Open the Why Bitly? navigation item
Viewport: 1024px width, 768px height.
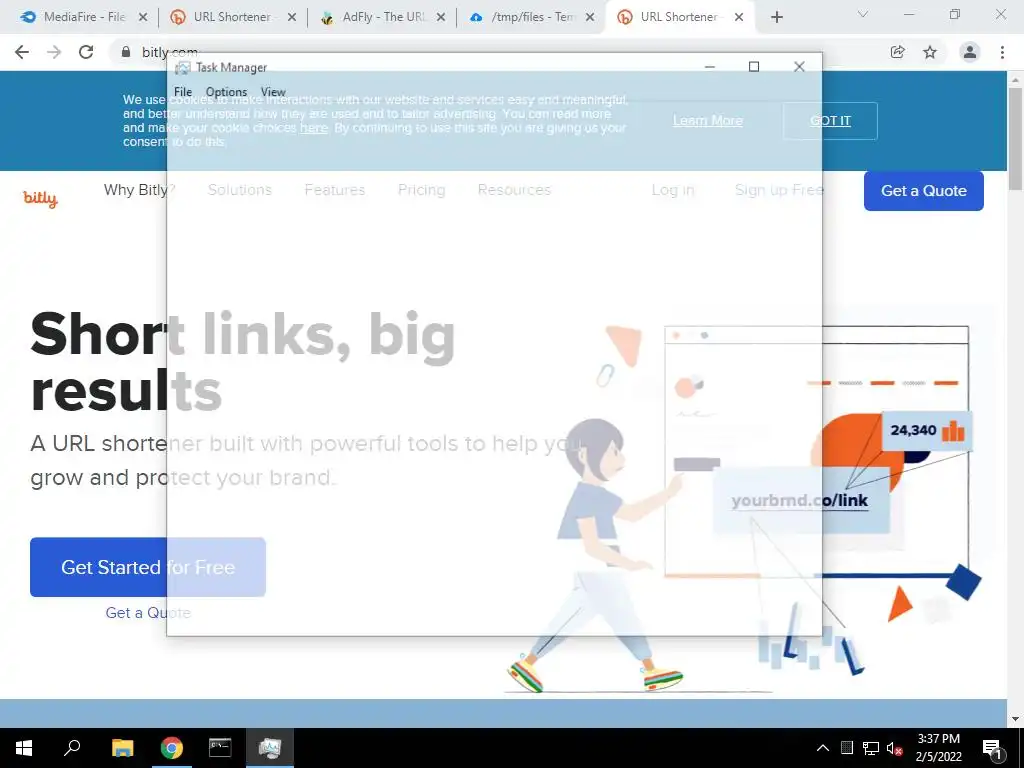click(x=139, y=190)
